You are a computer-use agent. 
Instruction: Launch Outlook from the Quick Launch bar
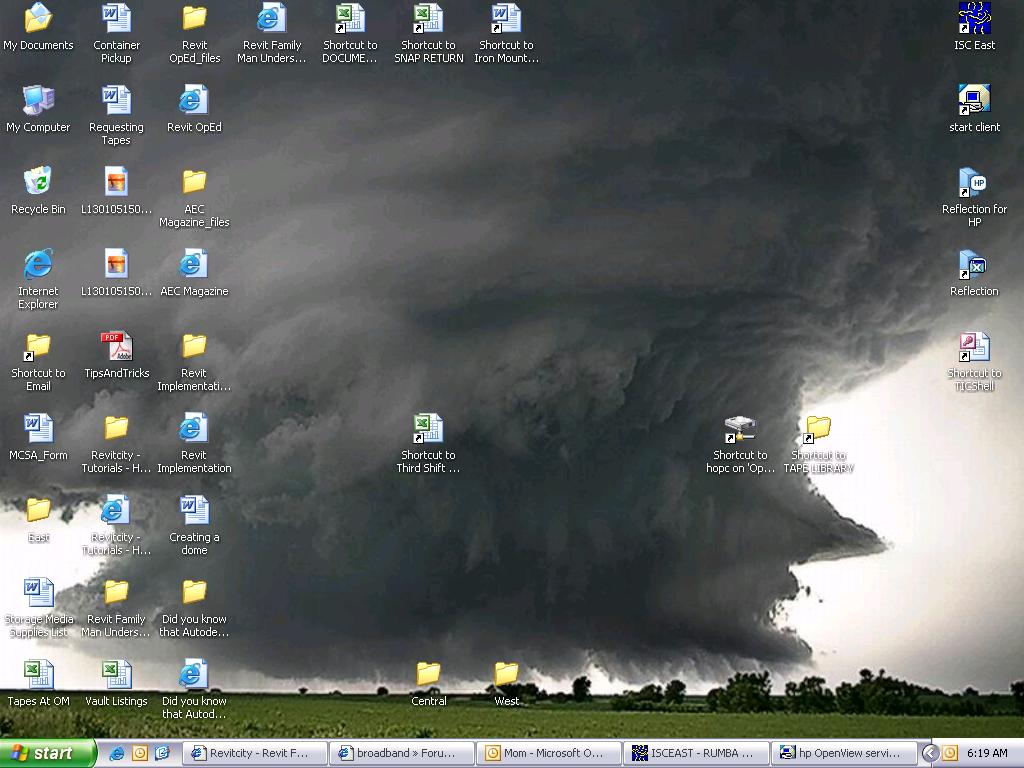click(140, 753)
